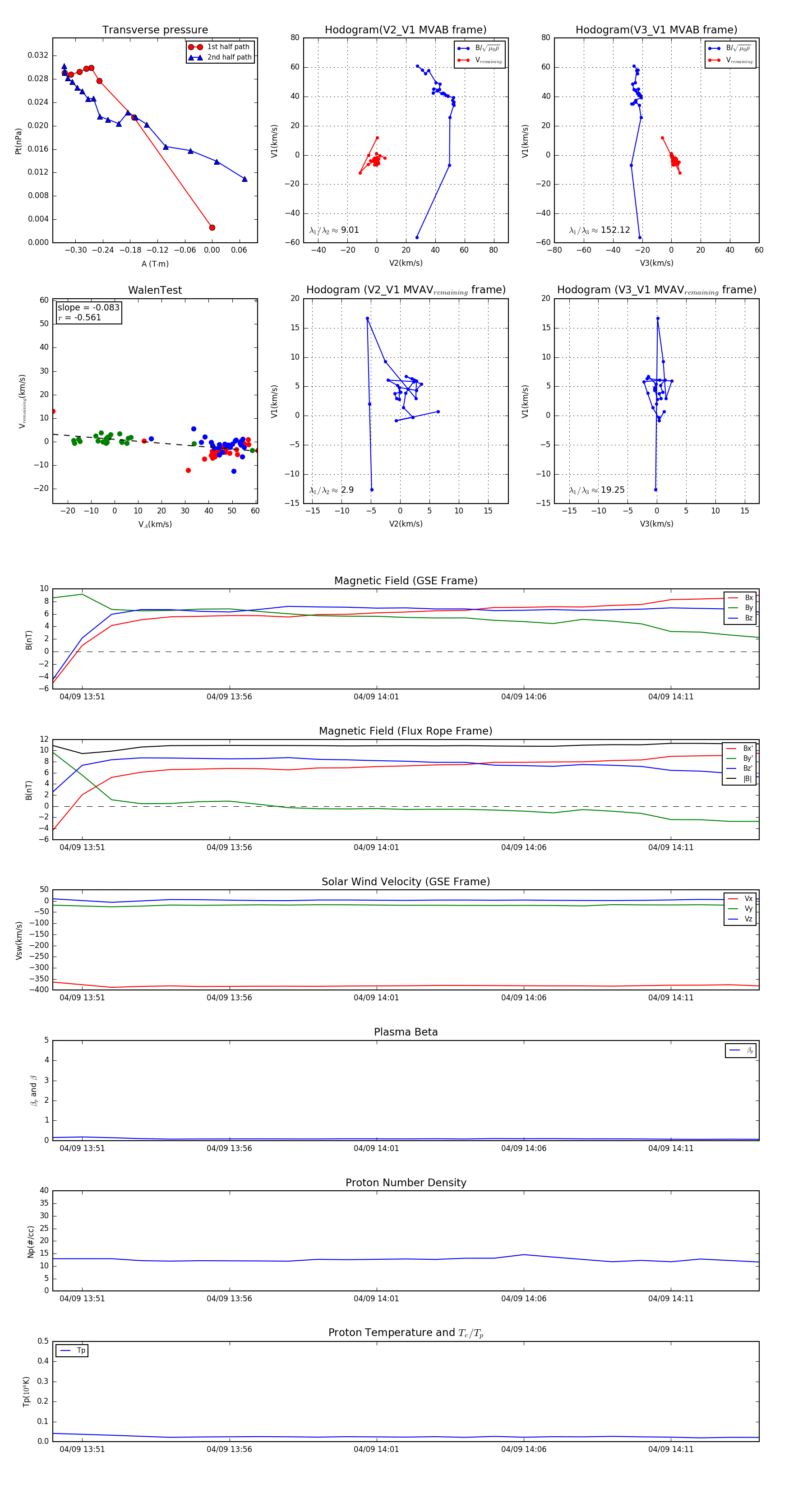This screenshot has height=1489, width=812.
Task: Click the 'WalenTest' plot title
Action: click(x=155, y=290)
